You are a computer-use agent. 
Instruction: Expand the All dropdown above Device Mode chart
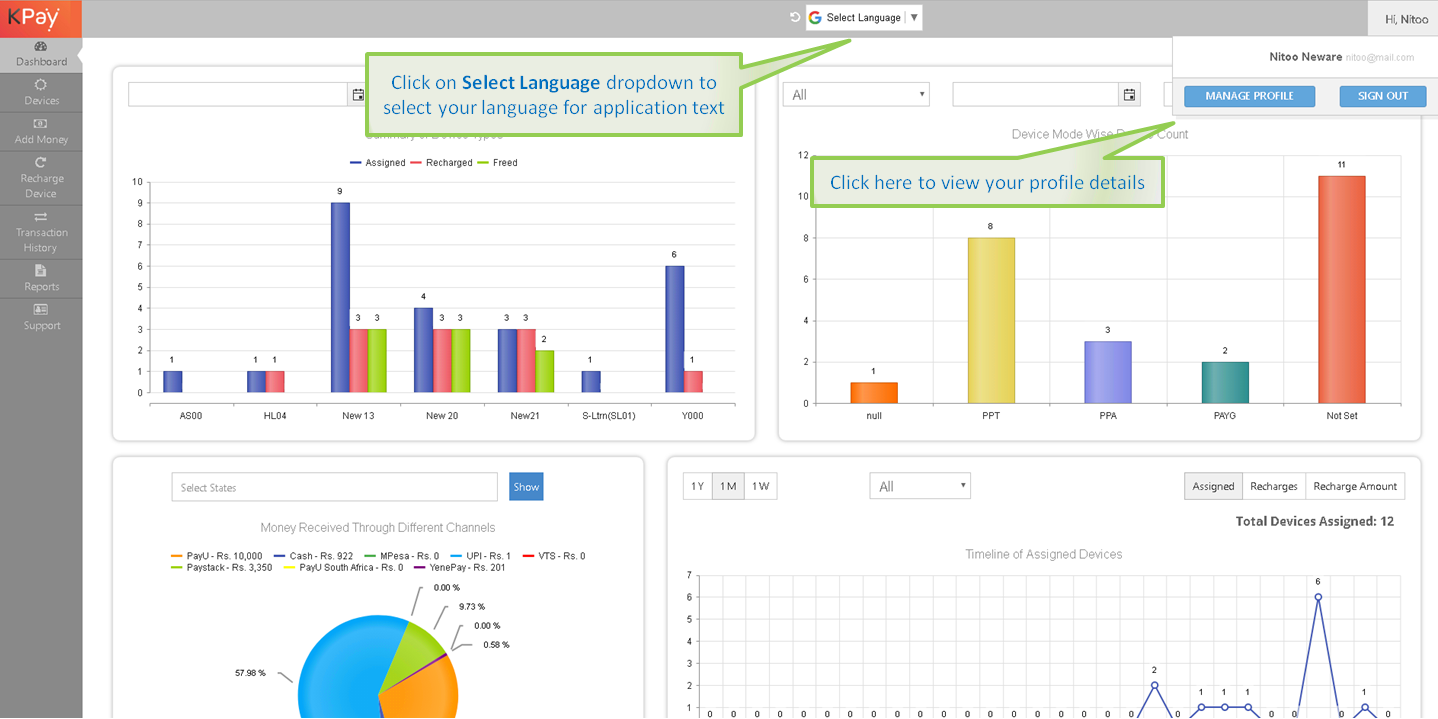click(x=856, y=95)
